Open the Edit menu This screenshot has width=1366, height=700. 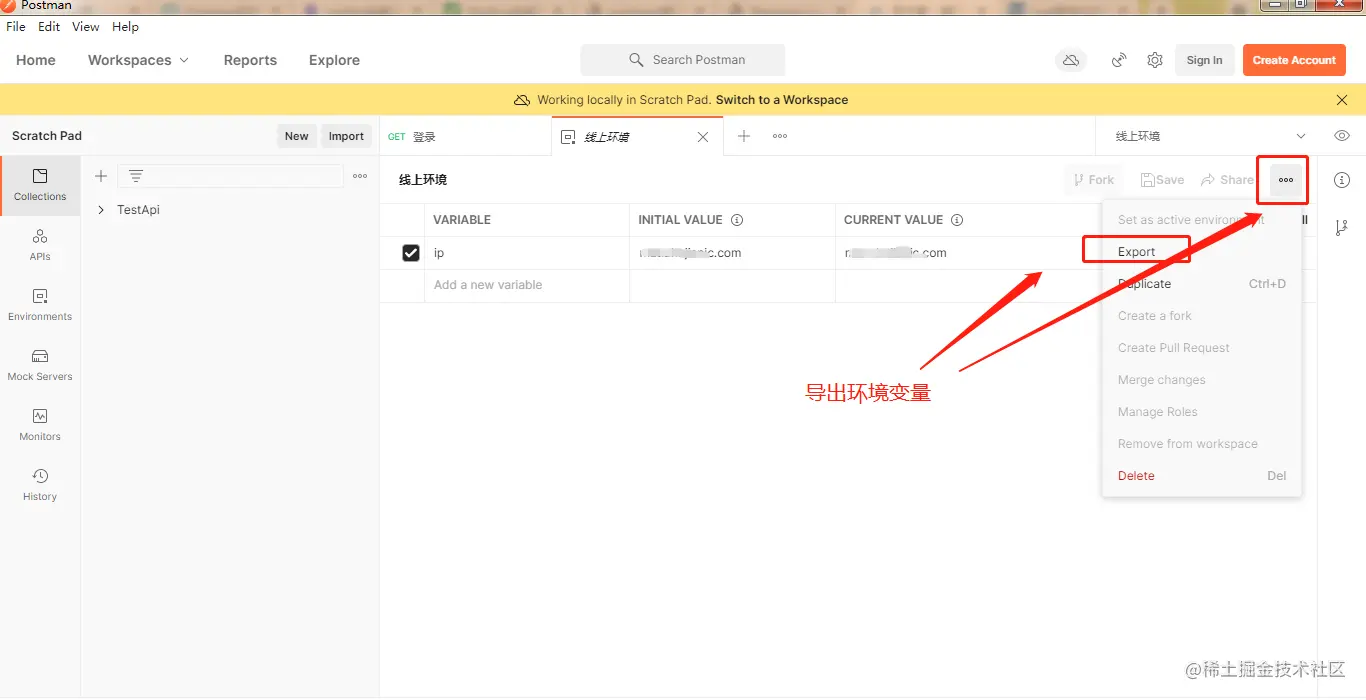tap(49, 27)
